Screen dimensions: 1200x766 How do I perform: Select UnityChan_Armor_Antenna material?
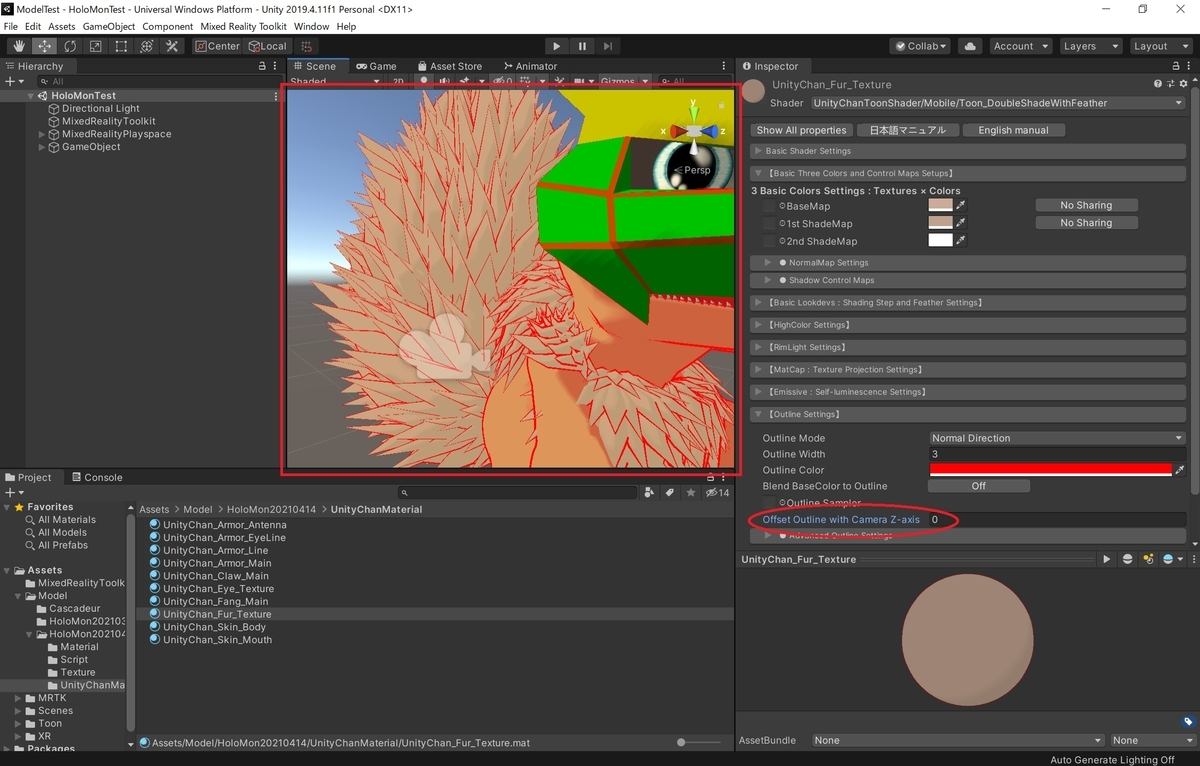pyautogui.click(x=224, y=525)
